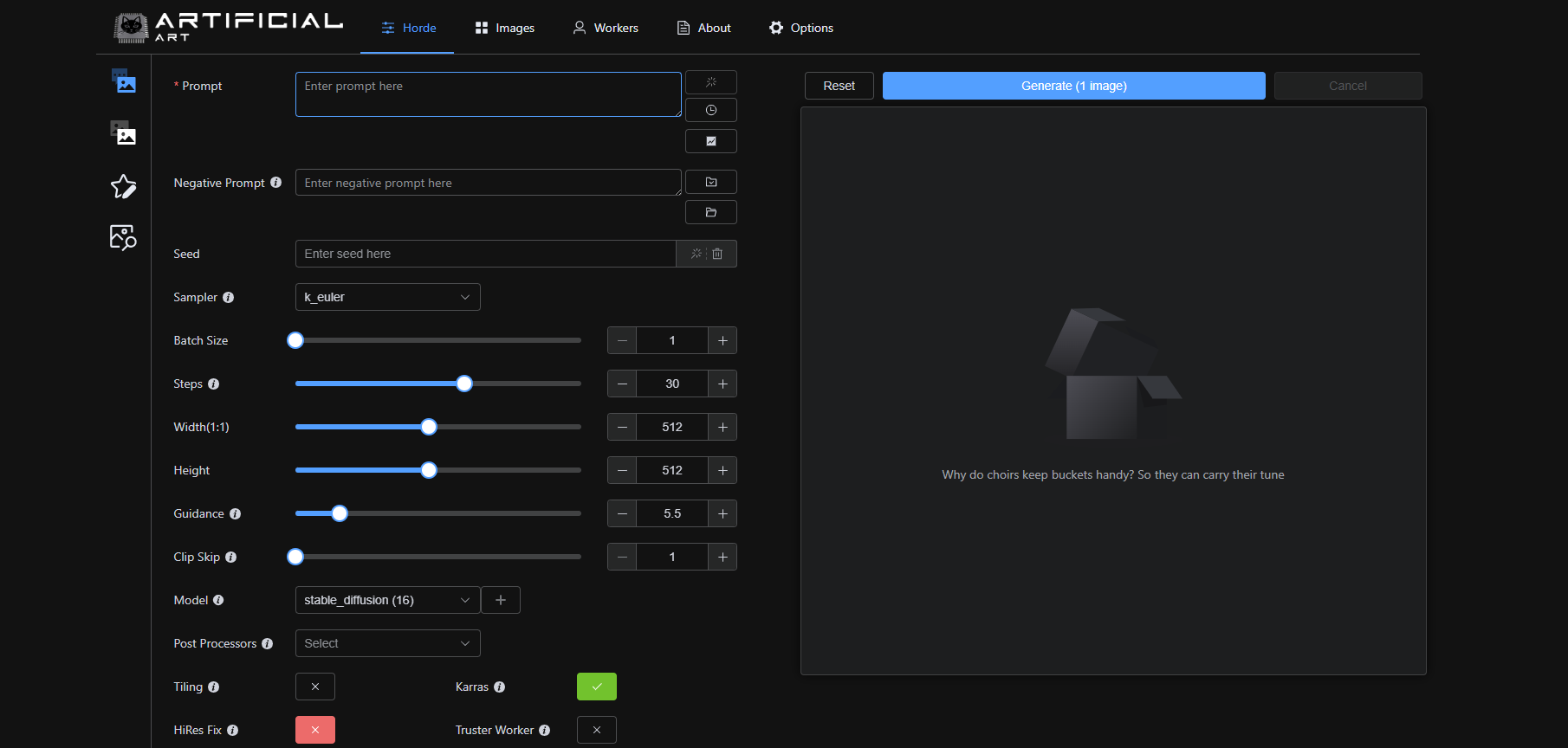Click the Steps slider handle

point(464,384)
